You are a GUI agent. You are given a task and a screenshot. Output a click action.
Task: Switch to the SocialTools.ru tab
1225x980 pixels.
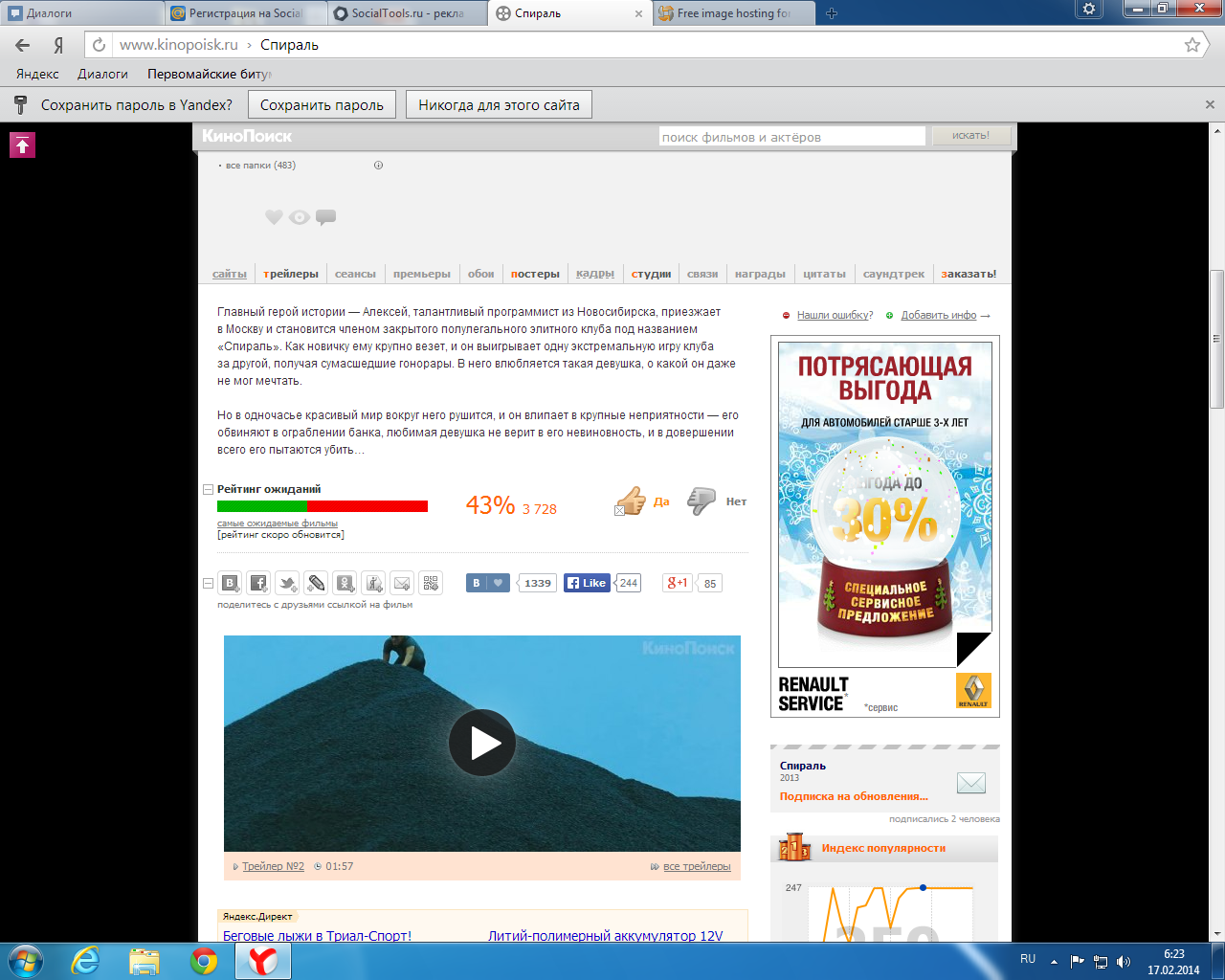(x=408, y=13)
